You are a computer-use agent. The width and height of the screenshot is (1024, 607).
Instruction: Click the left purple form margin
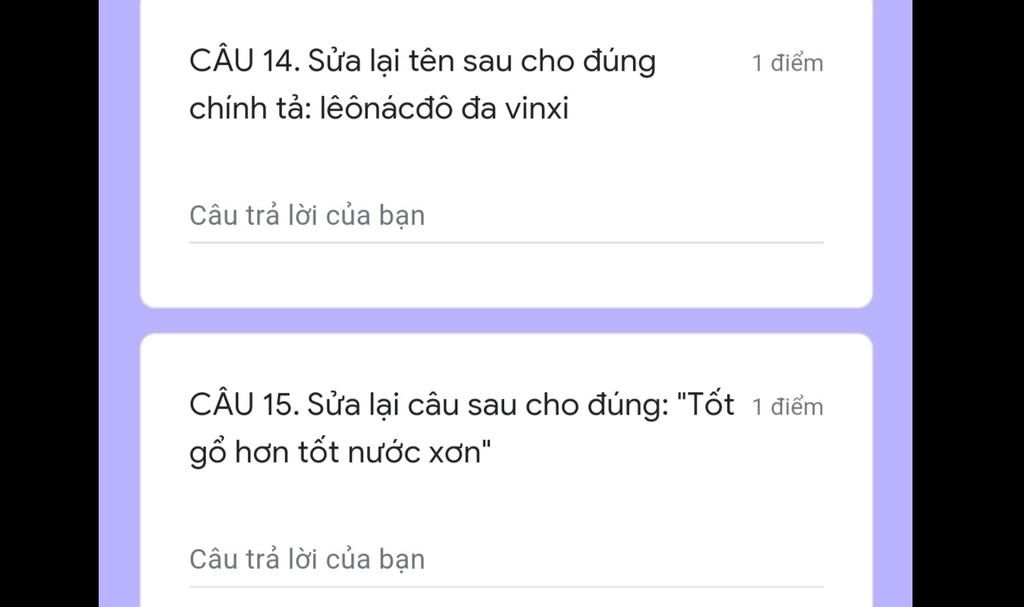(x=120, y=303)
